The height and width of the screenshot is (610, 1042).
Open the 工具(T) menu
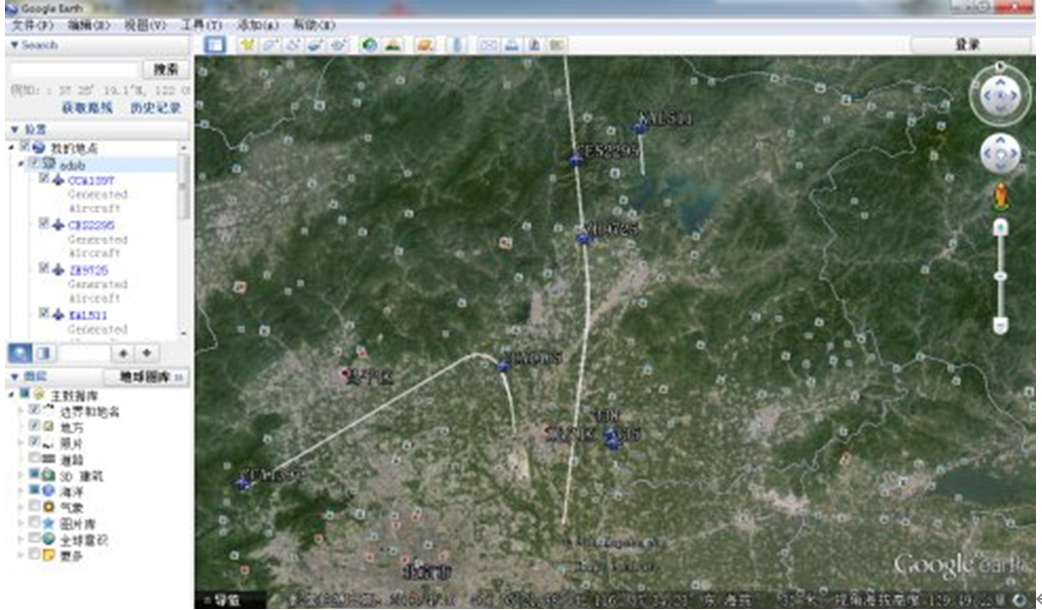click(201, 25)
